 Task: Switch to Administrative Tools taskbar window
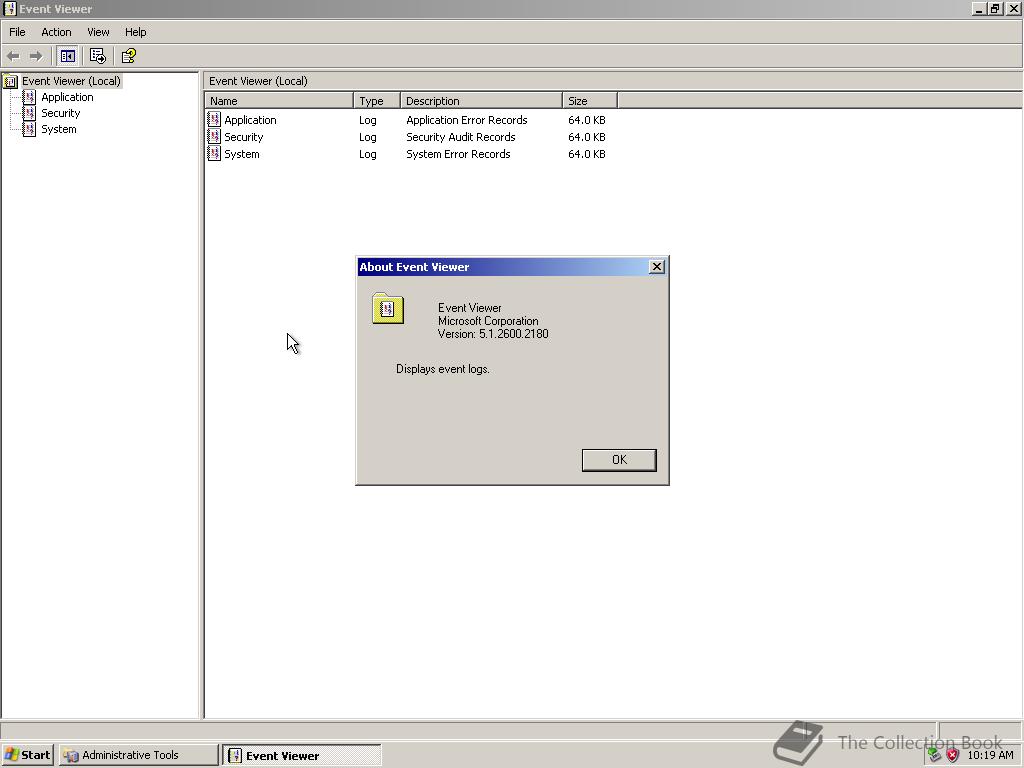tap(138, 755)
